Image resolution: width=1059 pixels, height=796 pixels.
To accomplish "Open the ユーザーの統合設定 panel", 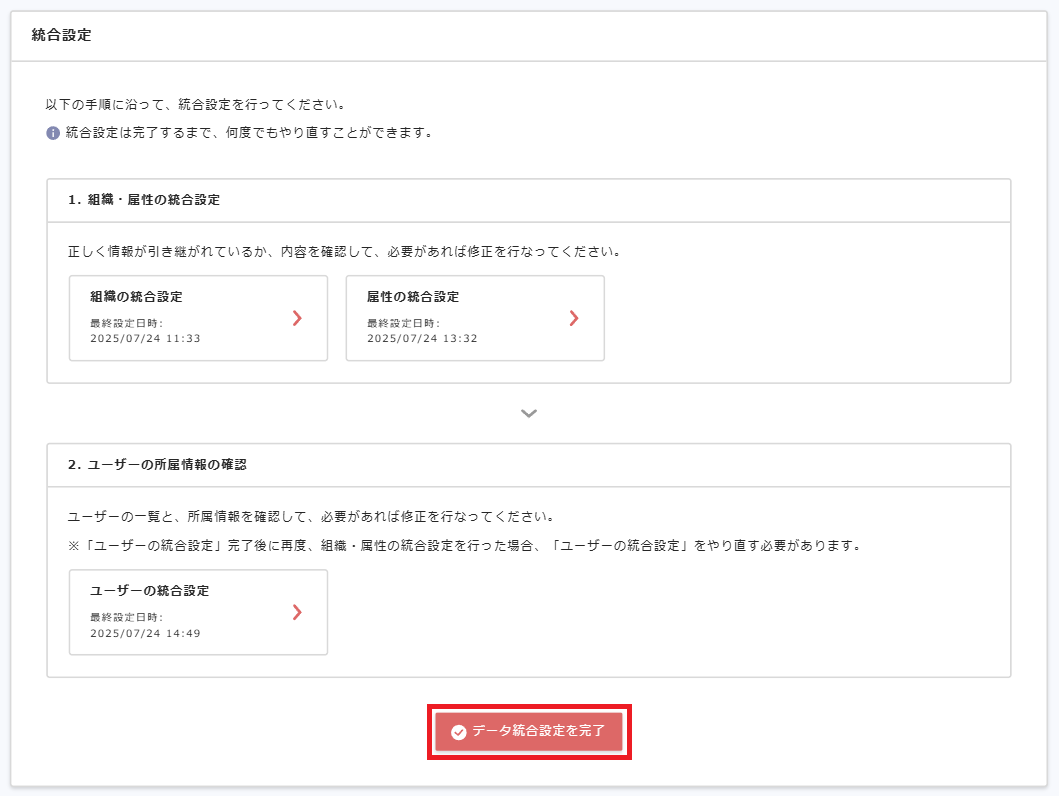I will click(x=197, y=613).
